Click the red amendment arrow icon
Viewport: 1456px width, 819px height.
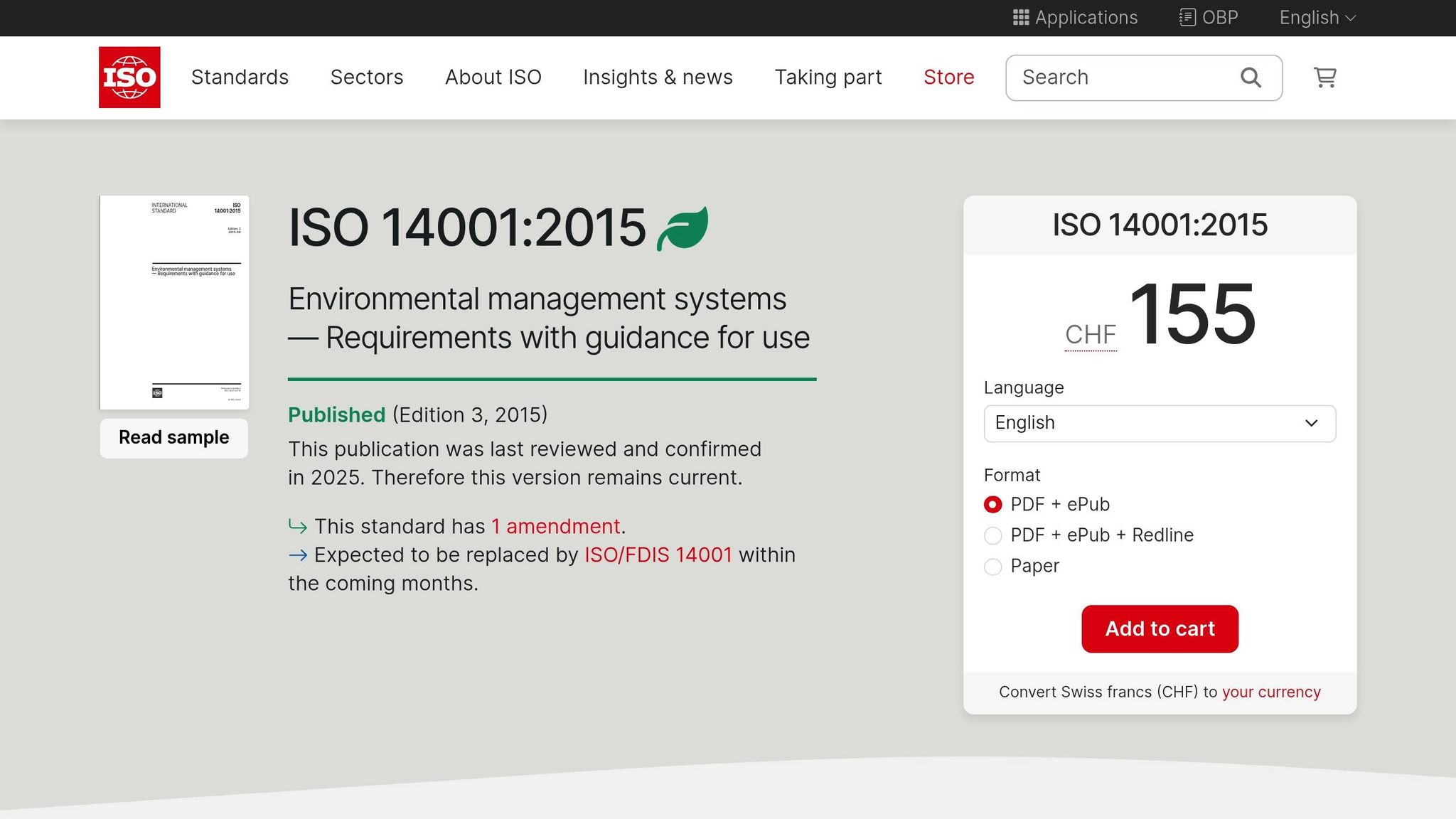click(298, 526)
